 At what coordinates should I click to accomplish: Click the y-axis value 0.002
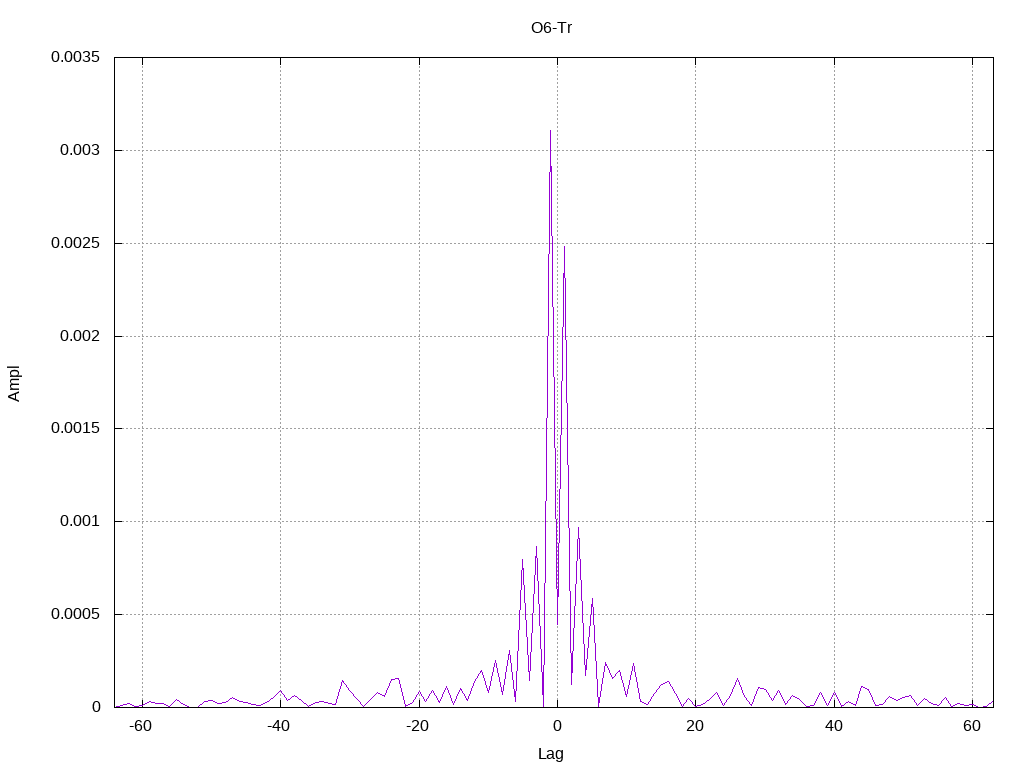coord(80,336)
